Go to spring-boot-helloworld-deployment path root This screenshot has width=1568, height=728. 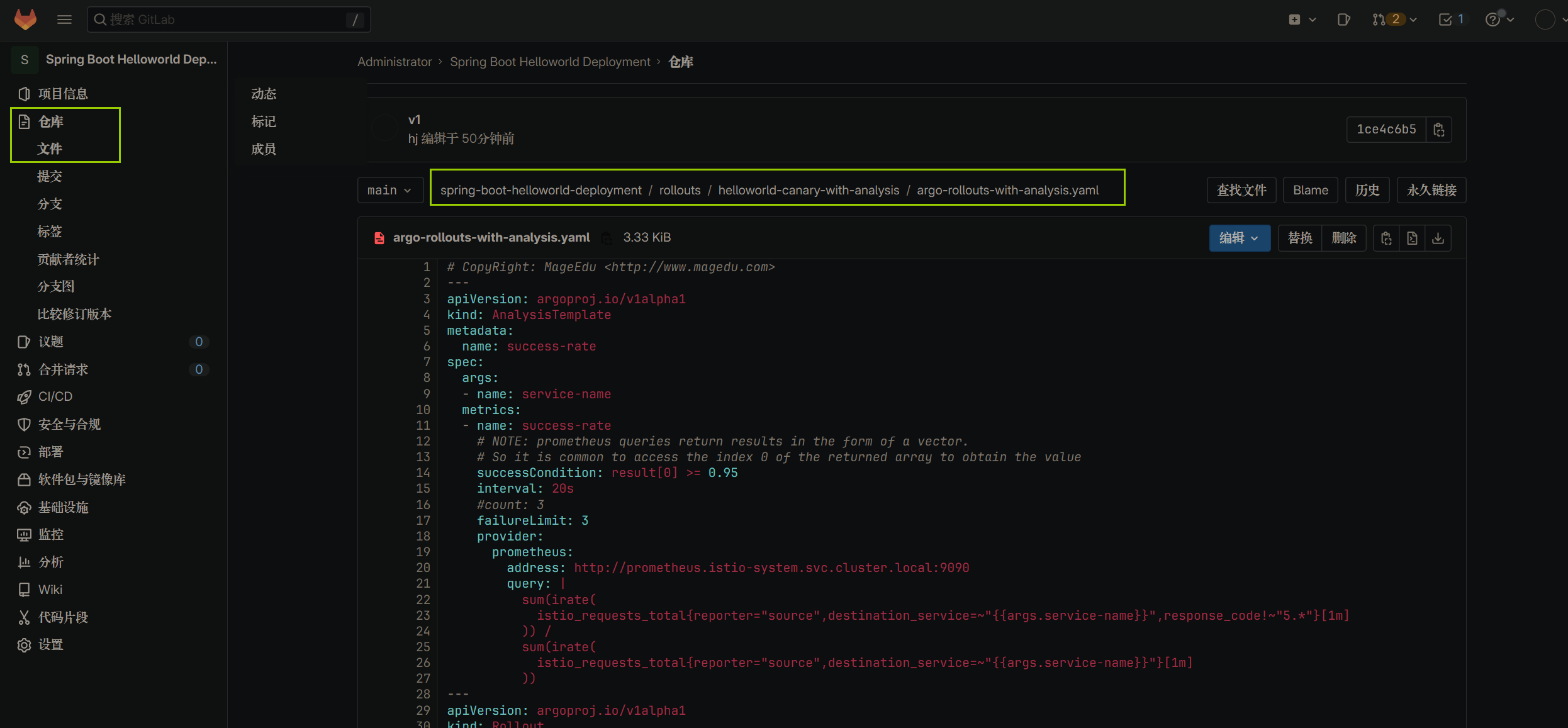point(540,190)
